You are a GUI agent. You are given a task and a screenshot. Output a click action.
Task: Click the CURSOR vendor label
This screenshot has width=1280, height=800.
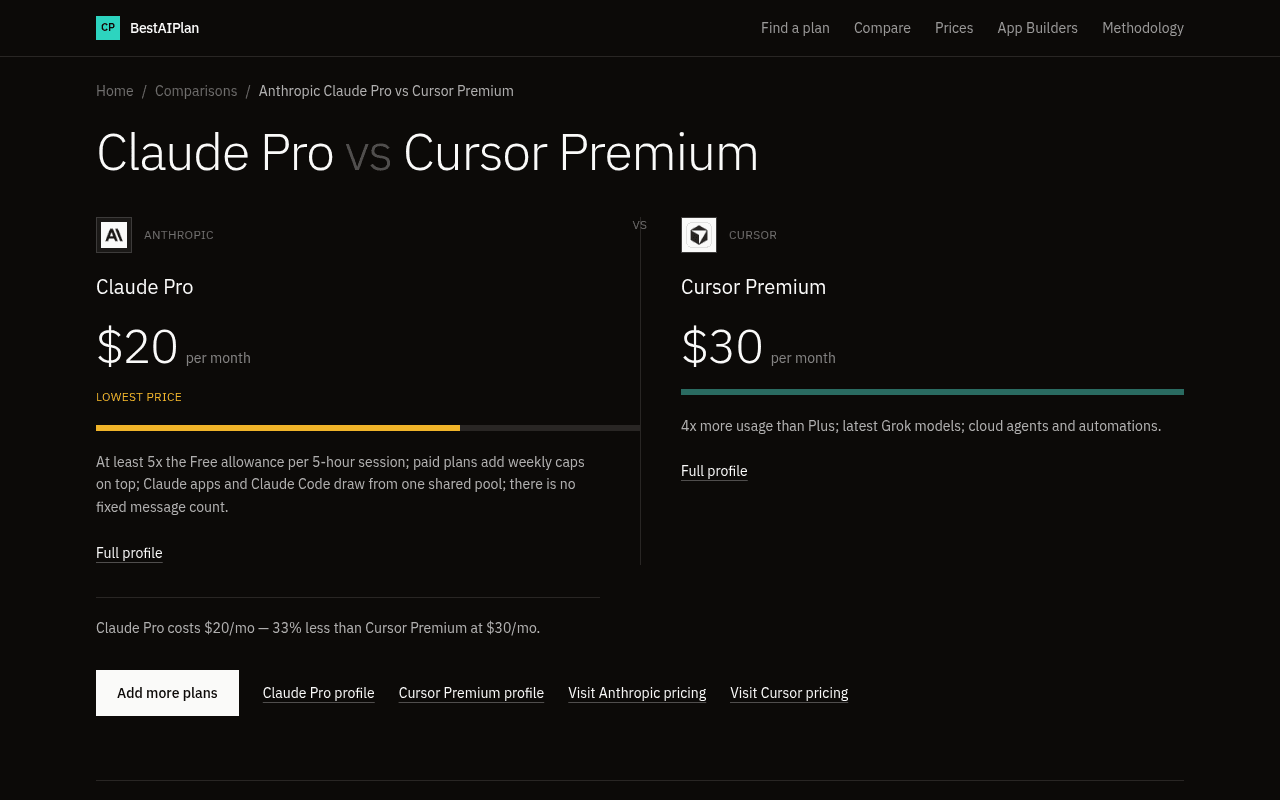click(753, 235)
